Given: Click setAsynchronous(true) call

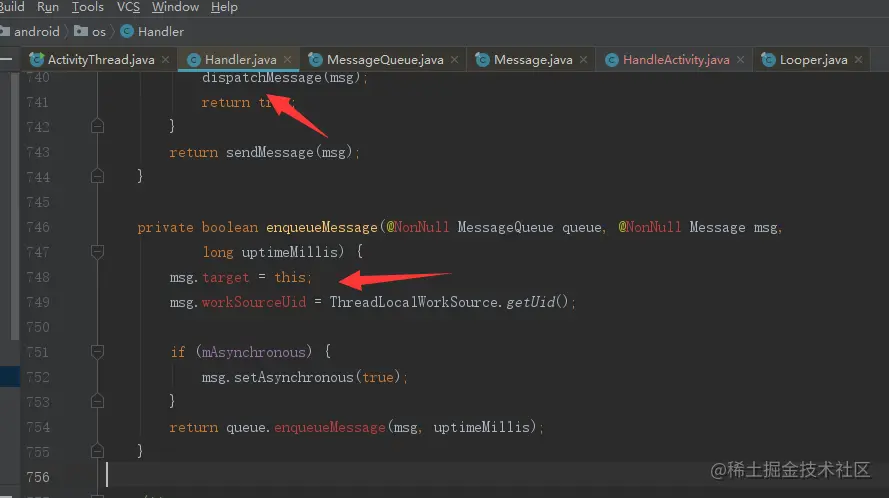Looking at the screenshot, I should (x=318, y=377).
